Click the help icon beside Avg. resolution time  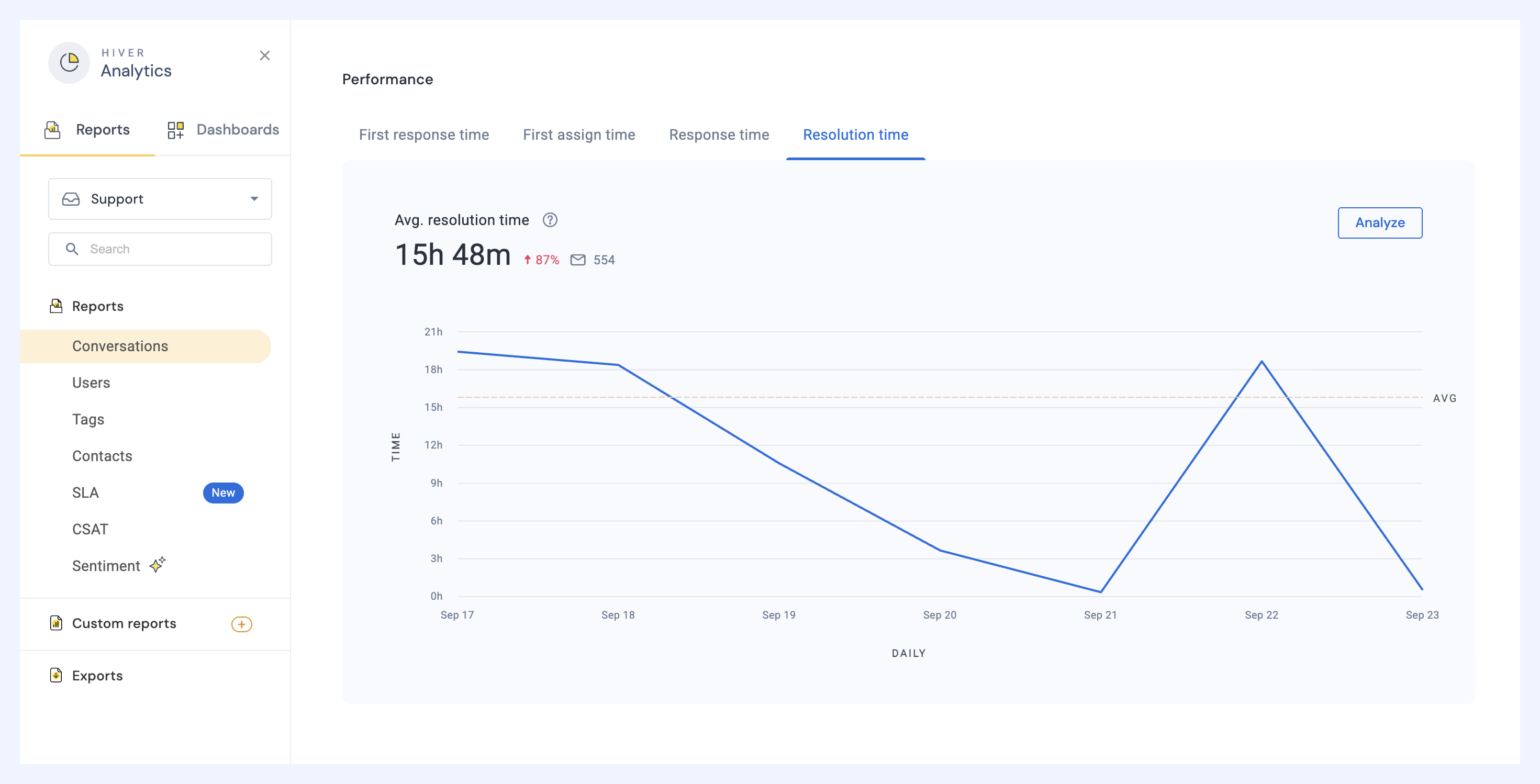550,220
